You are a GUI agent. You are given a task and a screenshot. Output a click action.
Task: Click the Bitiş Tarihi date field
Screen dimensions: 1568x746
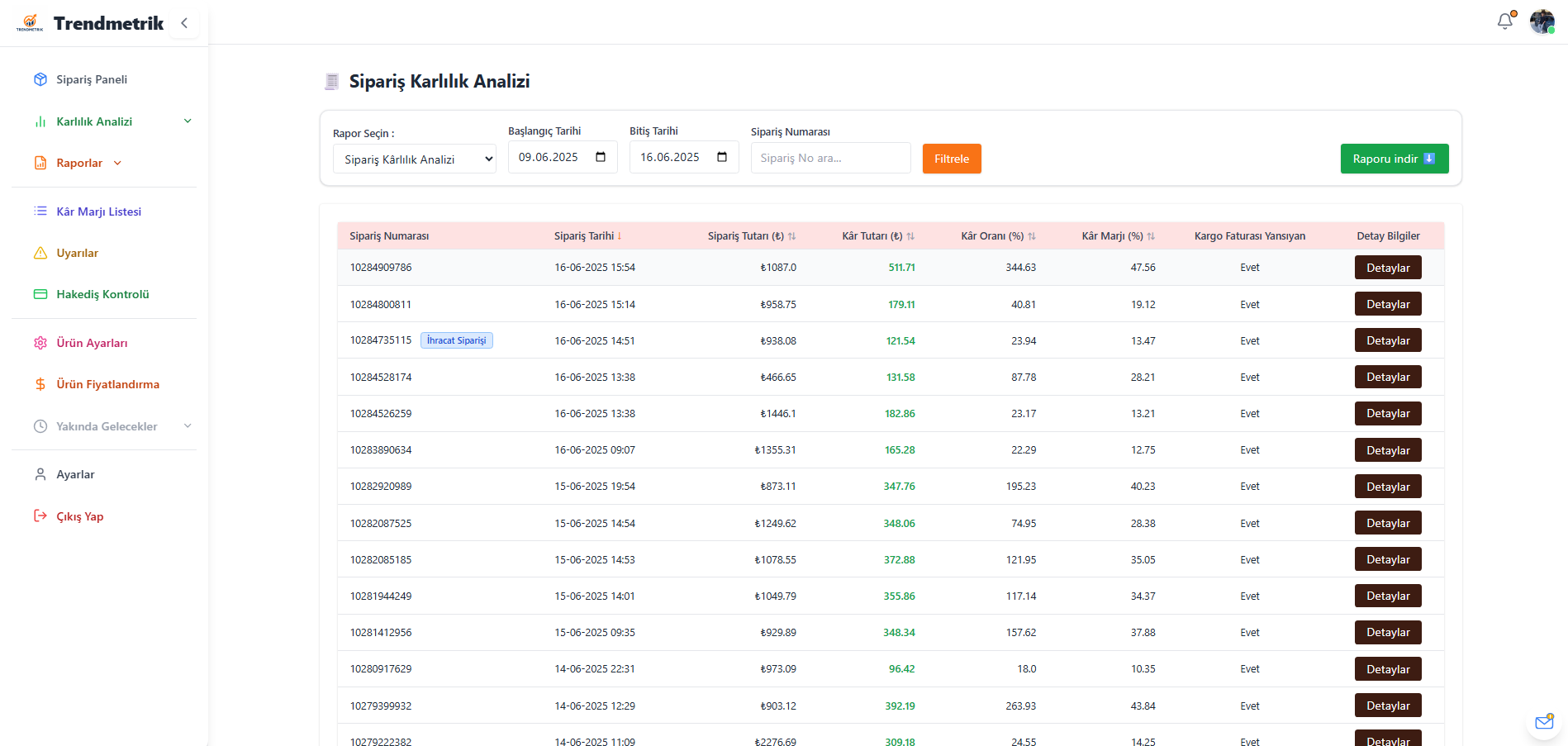pos(684,157)
